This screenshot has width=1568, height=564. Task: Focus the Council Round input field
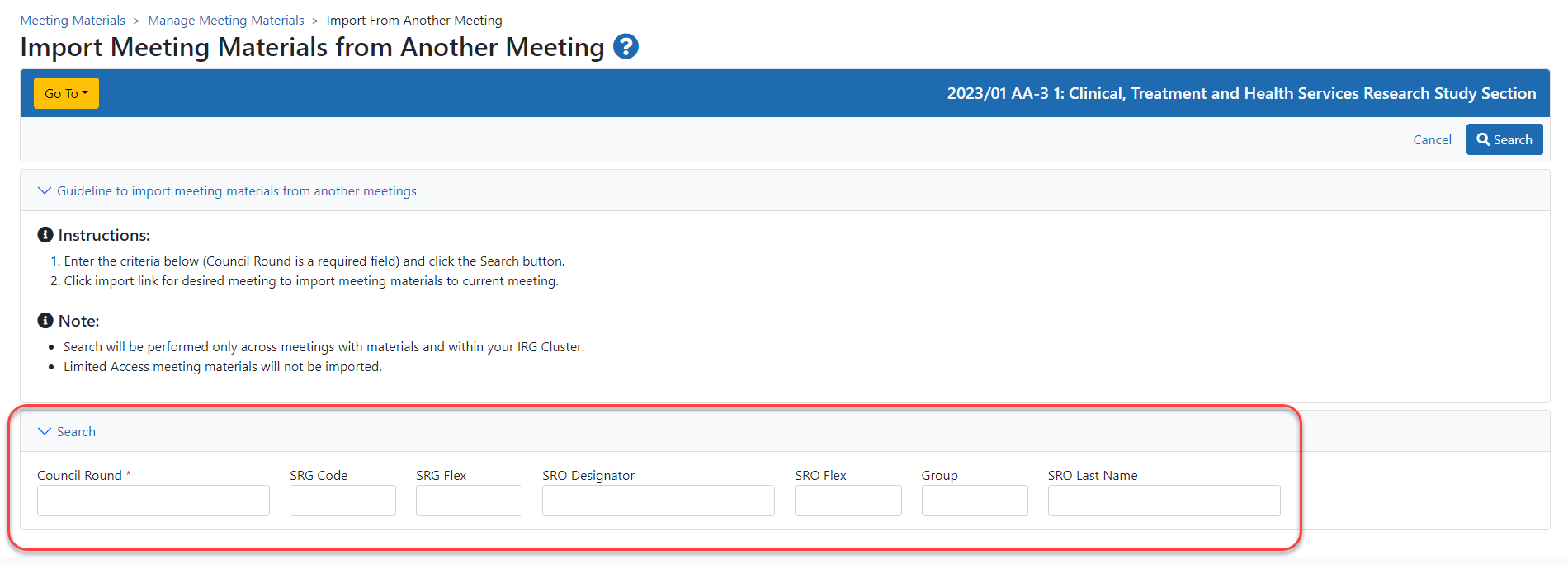[x=153, y=501]
